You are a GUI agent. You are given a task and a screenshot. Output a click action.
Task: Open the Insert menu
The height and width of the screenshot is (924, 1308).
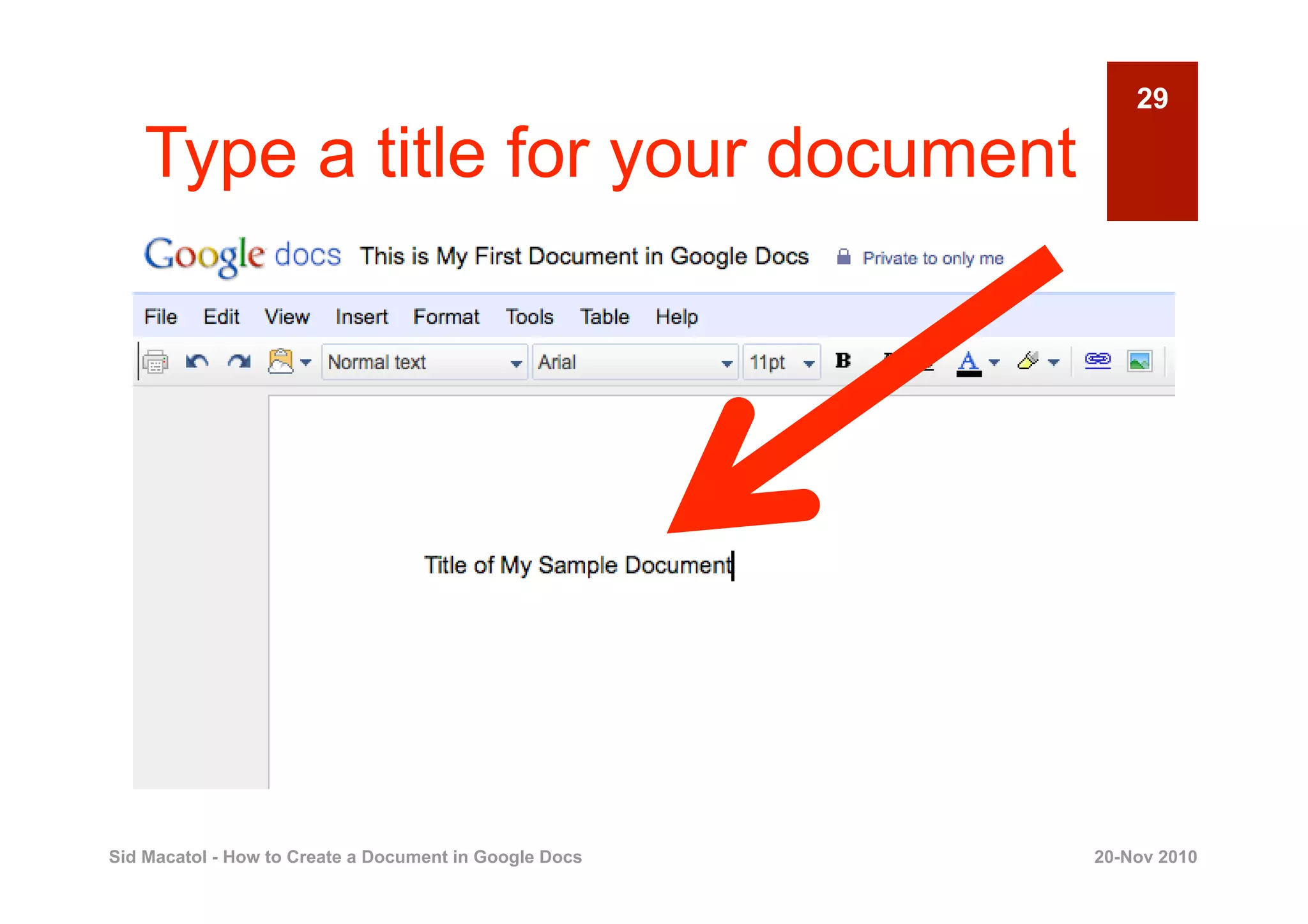[361, 317]
